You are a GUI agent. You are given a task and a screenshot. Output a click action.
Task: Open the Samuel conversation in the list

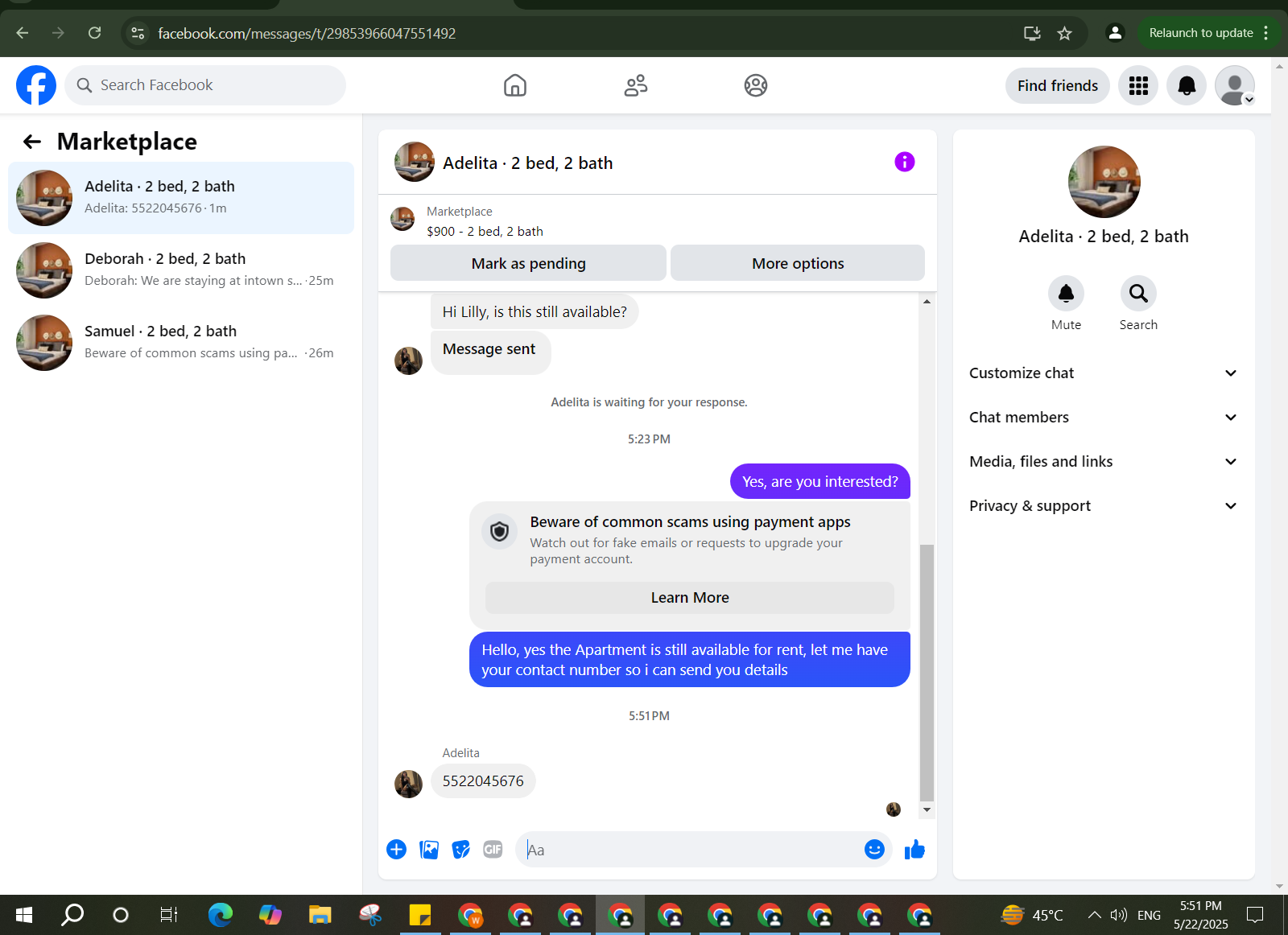tap(181, 343)
